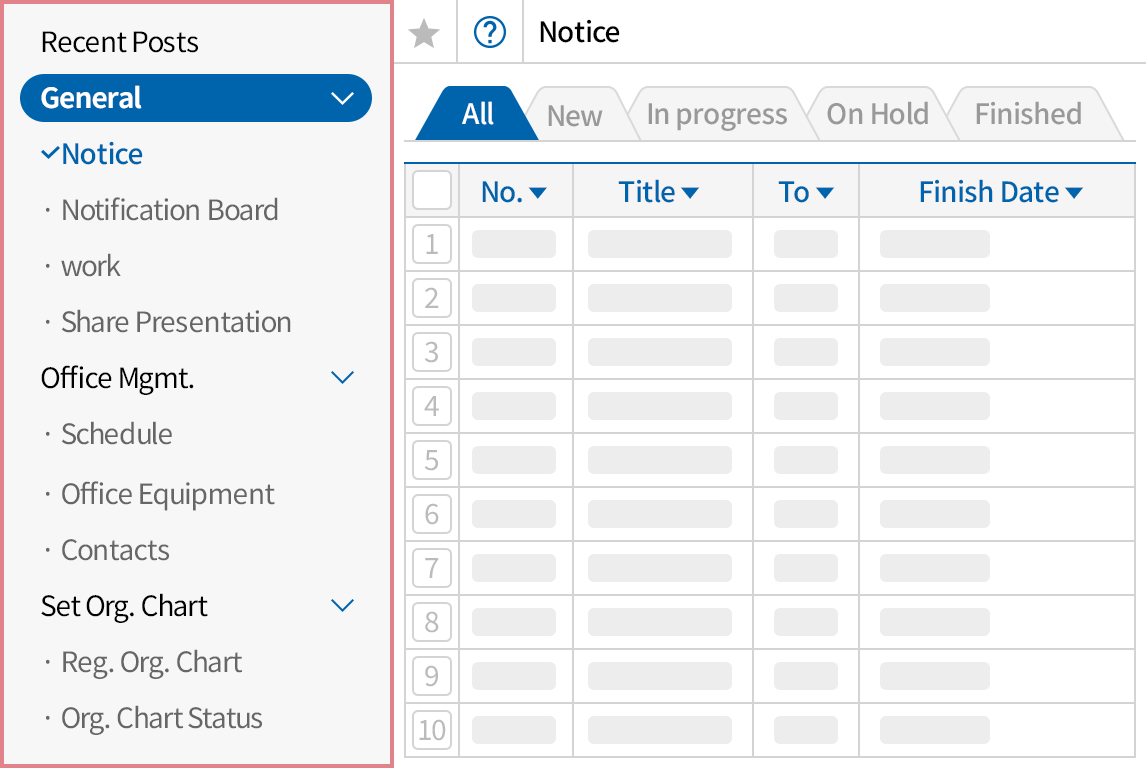Open the help question mark icon
The width and height of the screenshot is (1146, 768).
point(489,31)
